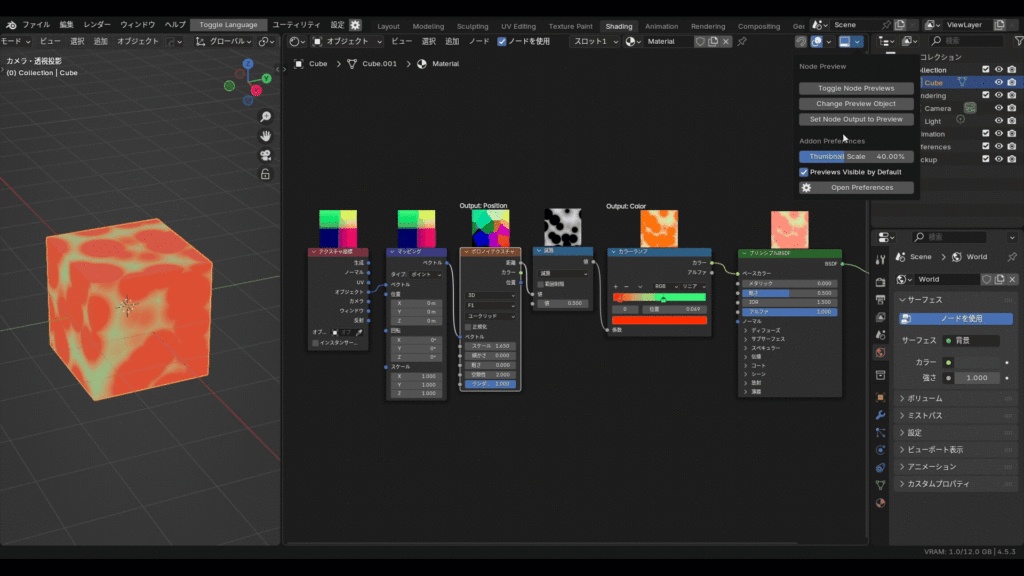Adjust the Thumbnail Scale slider
This screenshot has width=1024, height=576.
pyautogui.click(x=856, y=157)
